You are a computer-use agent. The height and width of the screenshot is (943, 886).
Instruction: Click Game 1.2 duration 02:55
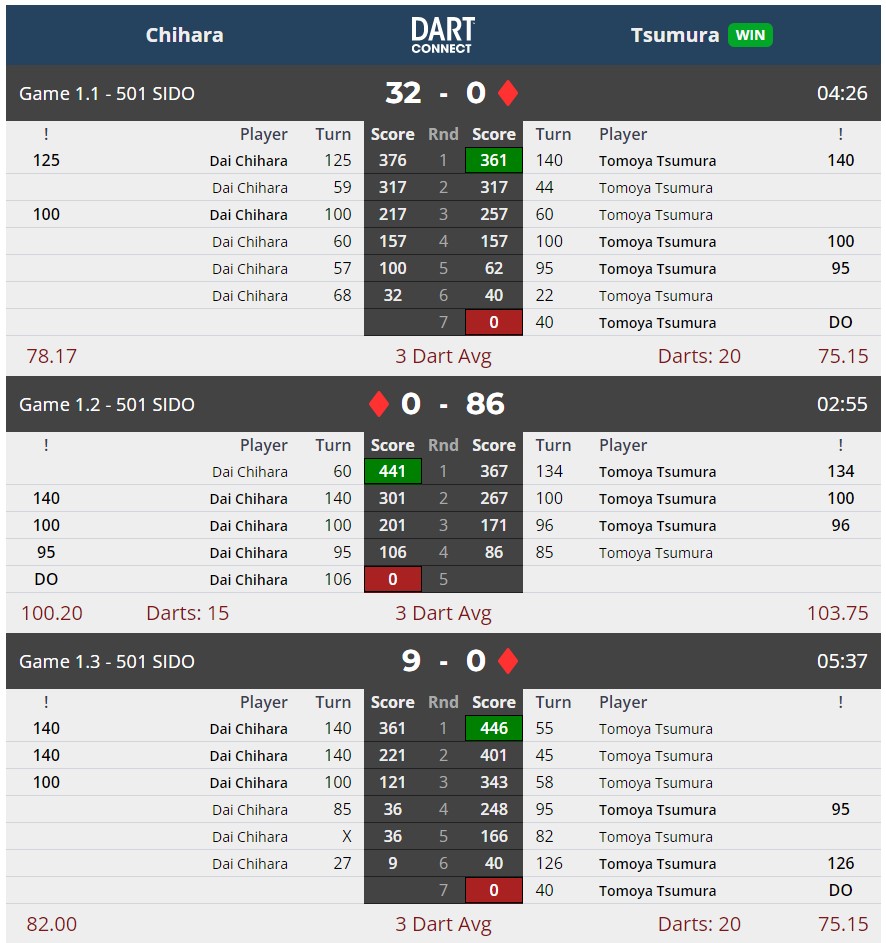click(842, 405)
